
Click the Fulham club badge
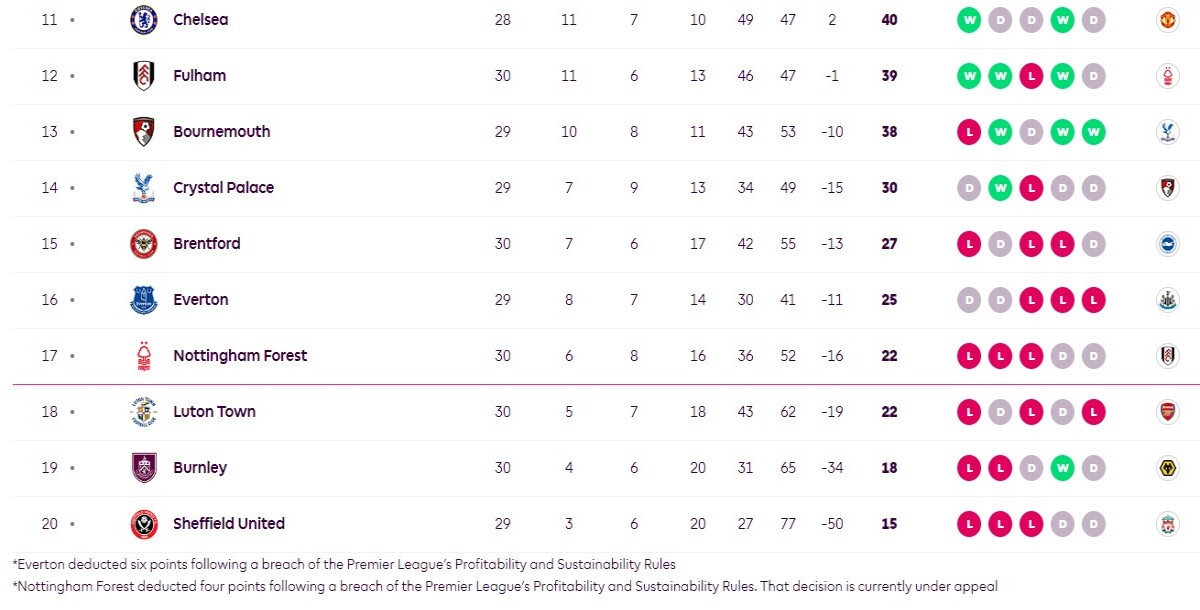(x=144, y=76)
